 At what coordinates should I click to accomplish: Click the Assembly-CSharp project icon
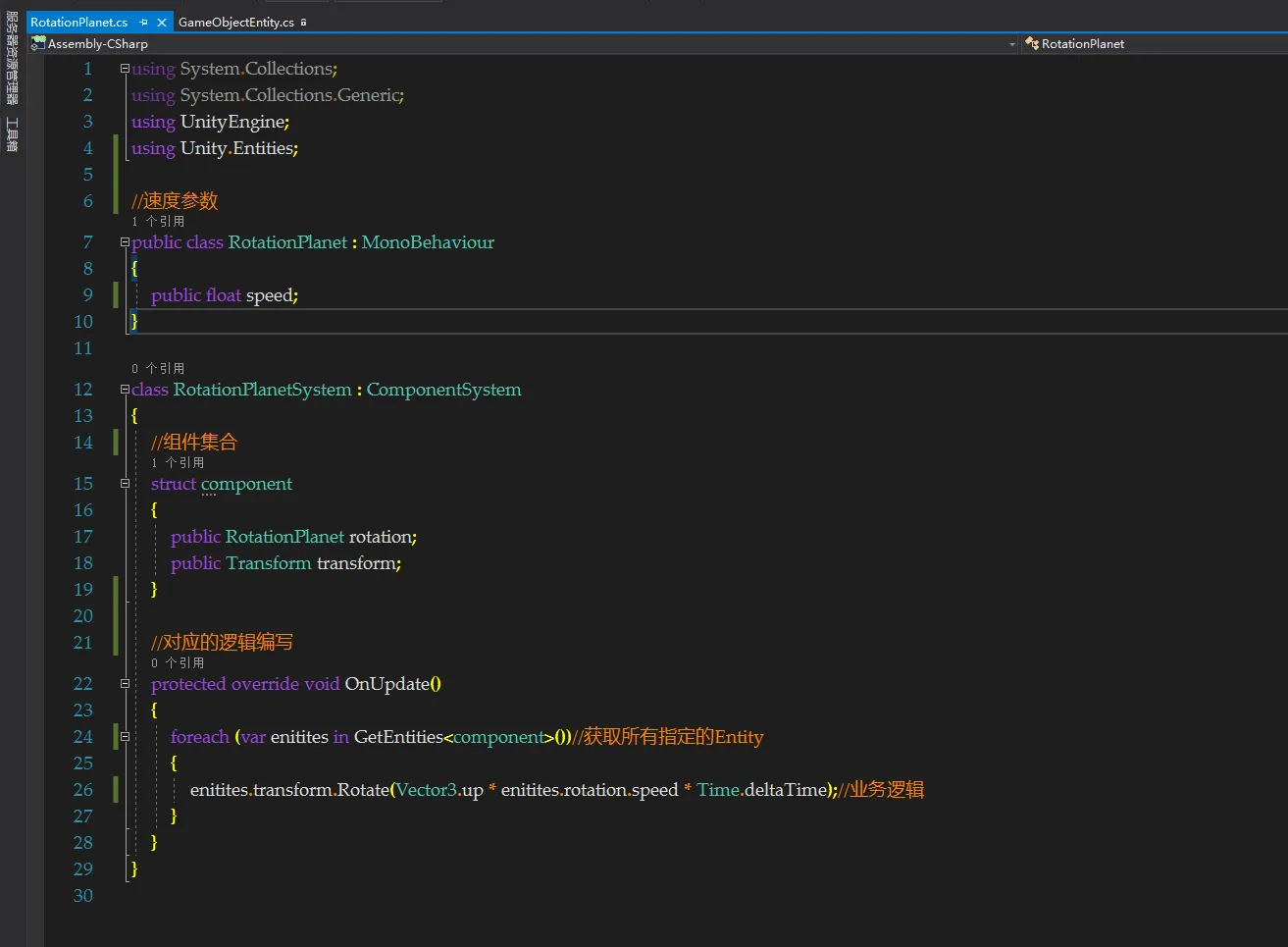[38, 43]
